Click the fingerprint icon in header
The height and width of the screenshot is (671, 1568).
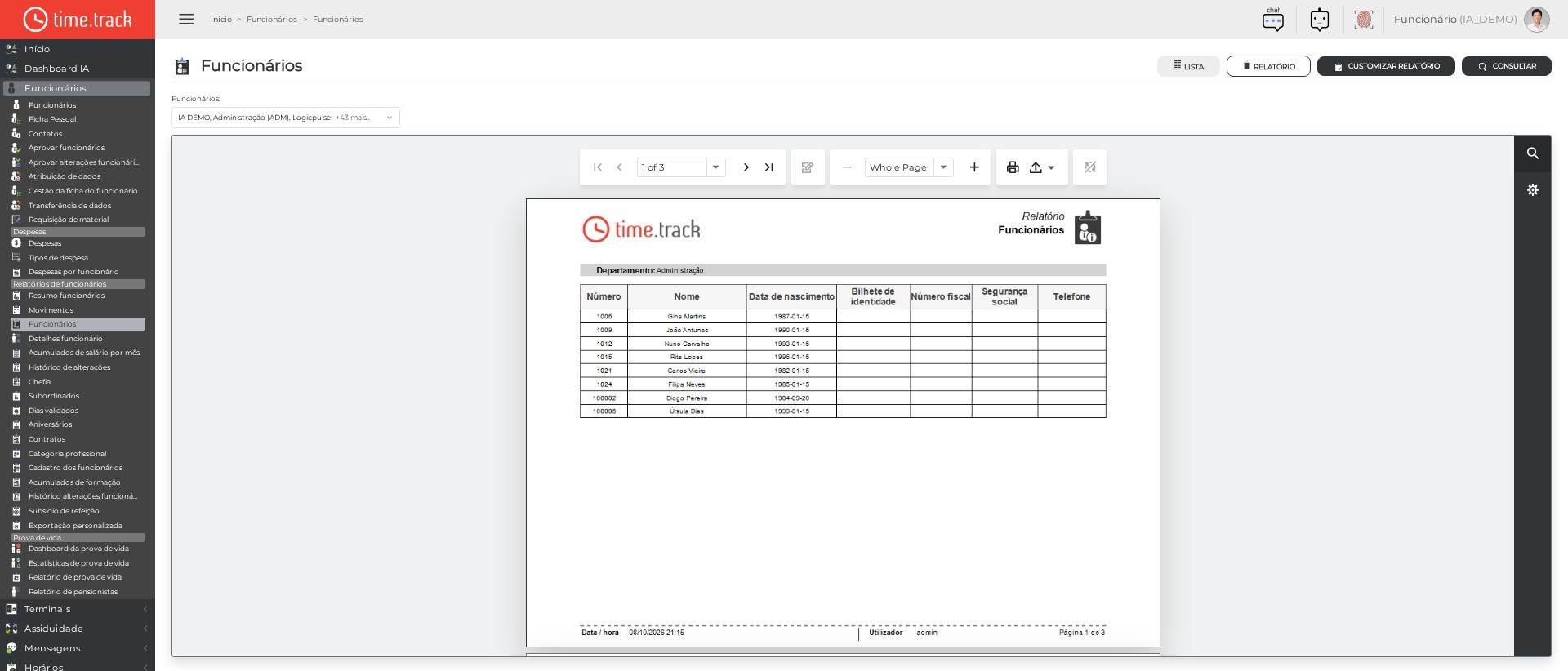point(1363,20)
